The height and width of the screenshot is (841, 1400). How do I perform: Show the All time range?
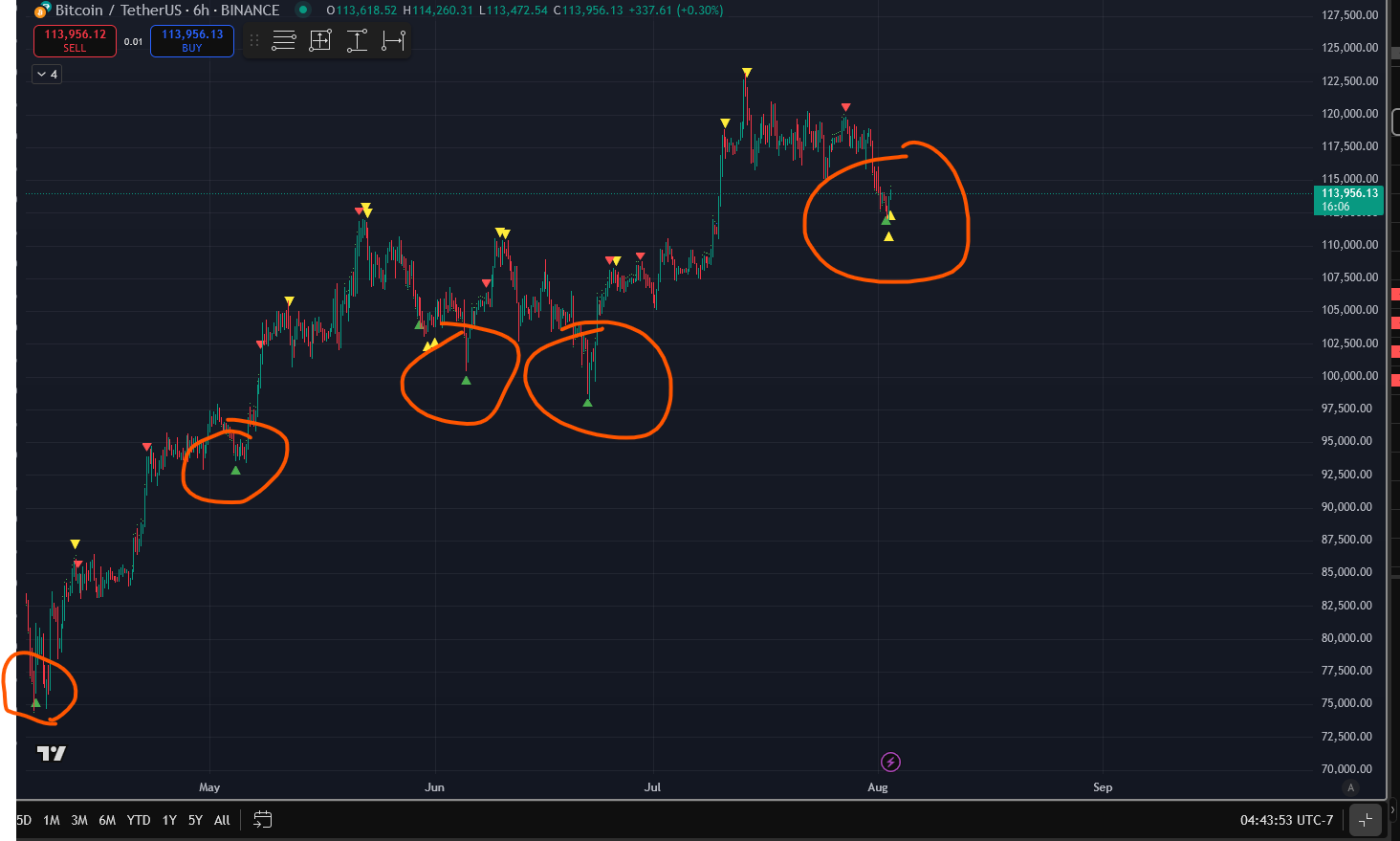click(222, 820)
